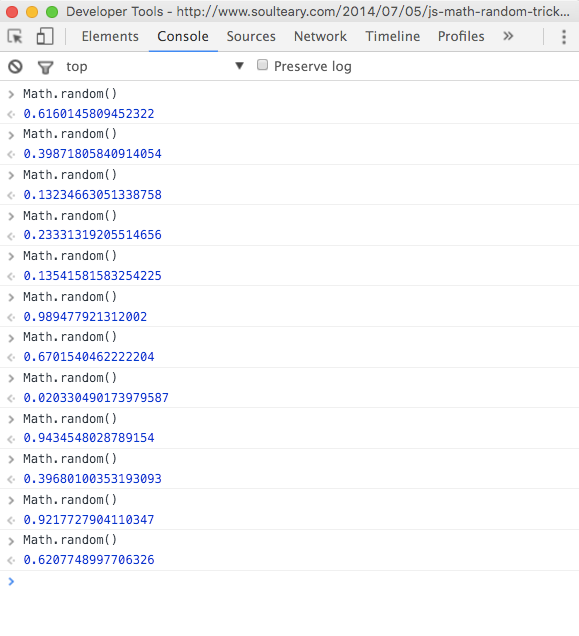The height and width of the screenshot is (636, 579).
Task: Switch to the Sources tab
Action: click(x=251, y=37)
